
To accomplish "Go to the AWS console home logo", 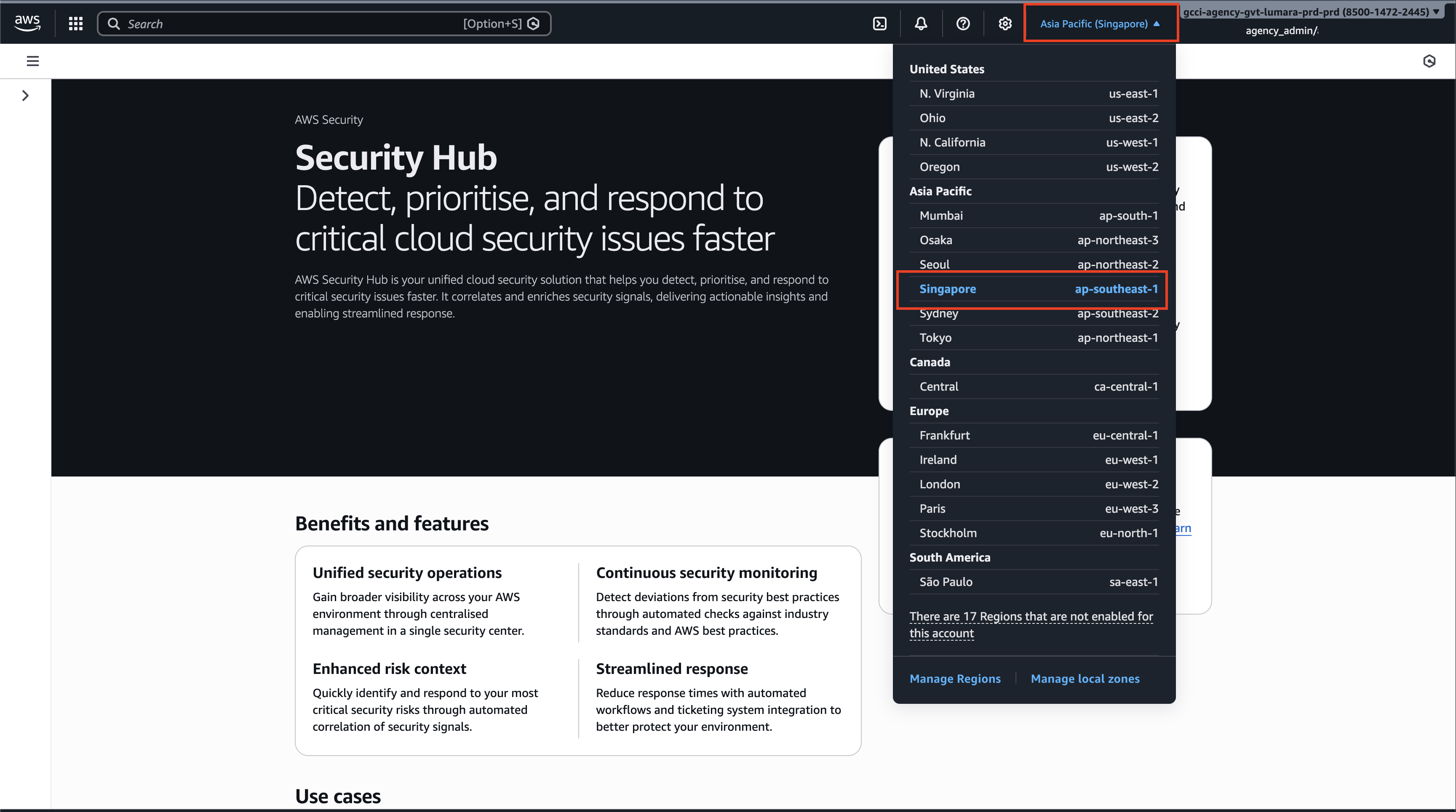I will 27,23.
